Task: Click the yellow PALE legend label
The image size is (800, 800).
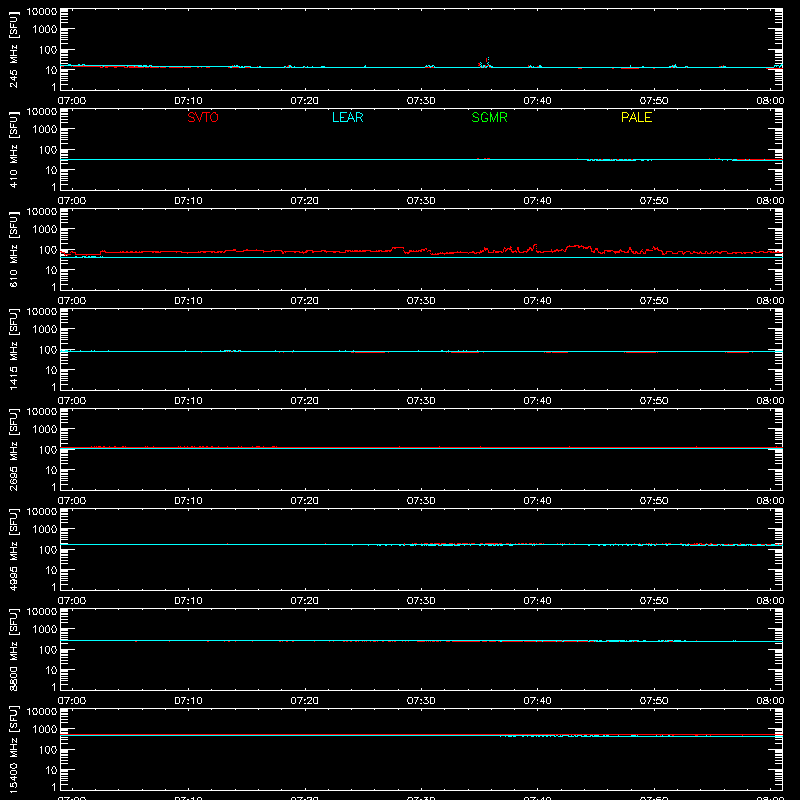Action: [636, 117]
